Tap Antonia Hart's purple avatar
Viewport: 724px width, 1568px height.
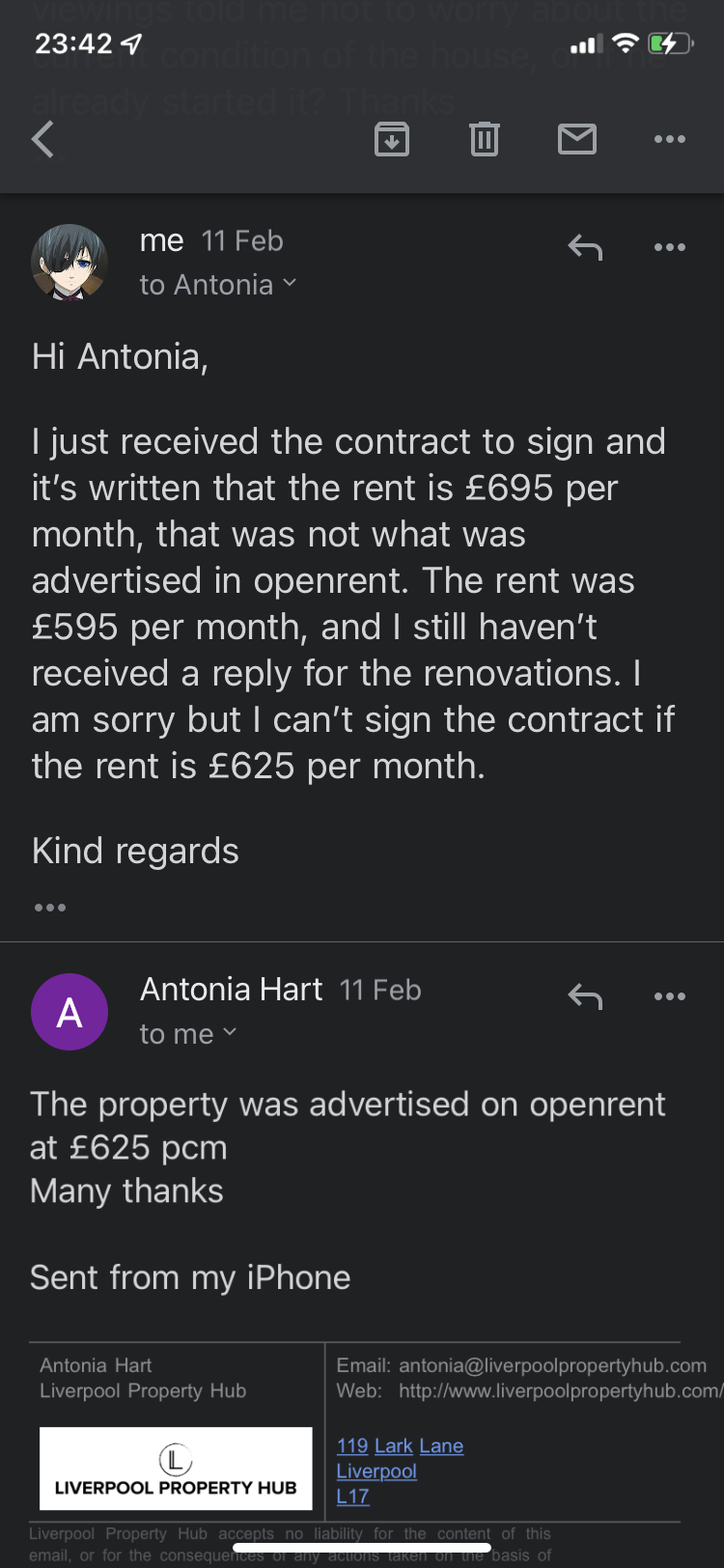(x=70, y=1012)
